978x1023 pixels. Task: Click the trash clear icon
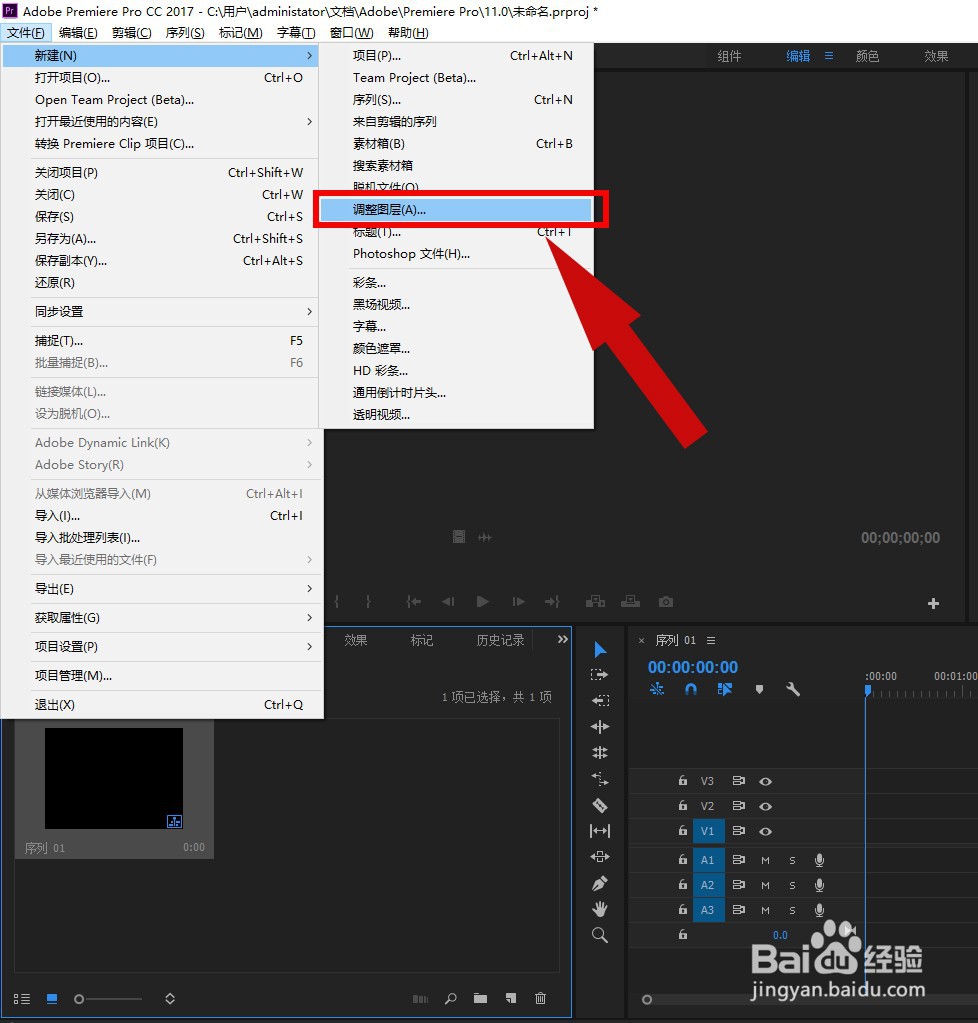point(540,998)
